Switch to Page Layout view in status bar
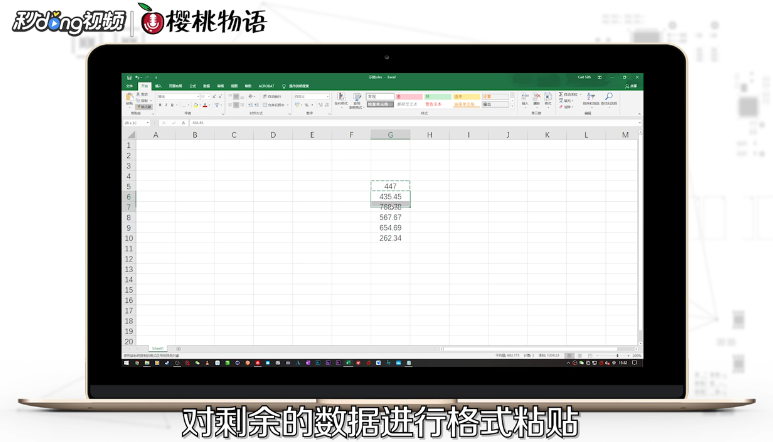Screen dimensions: 773x442 click(580, 355)
